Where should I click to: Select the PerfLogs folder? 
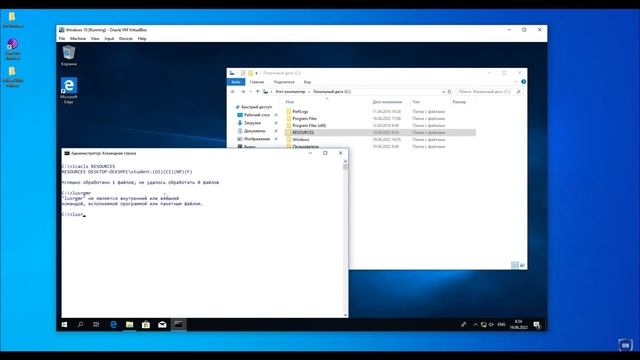pos(300,111)
